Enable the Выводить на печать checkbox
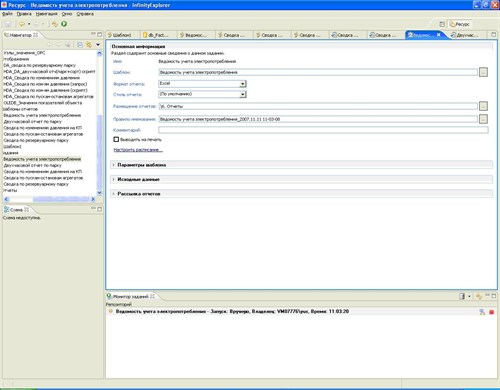The height and width of the screenshot is (390, 500). pos(116,139)
